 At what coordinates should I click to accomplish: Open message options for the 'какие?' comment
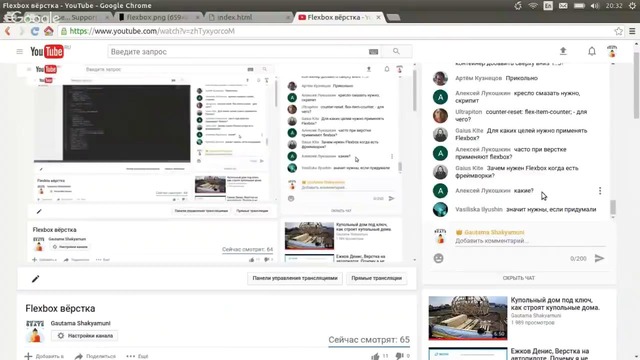(x=600, y=191)
